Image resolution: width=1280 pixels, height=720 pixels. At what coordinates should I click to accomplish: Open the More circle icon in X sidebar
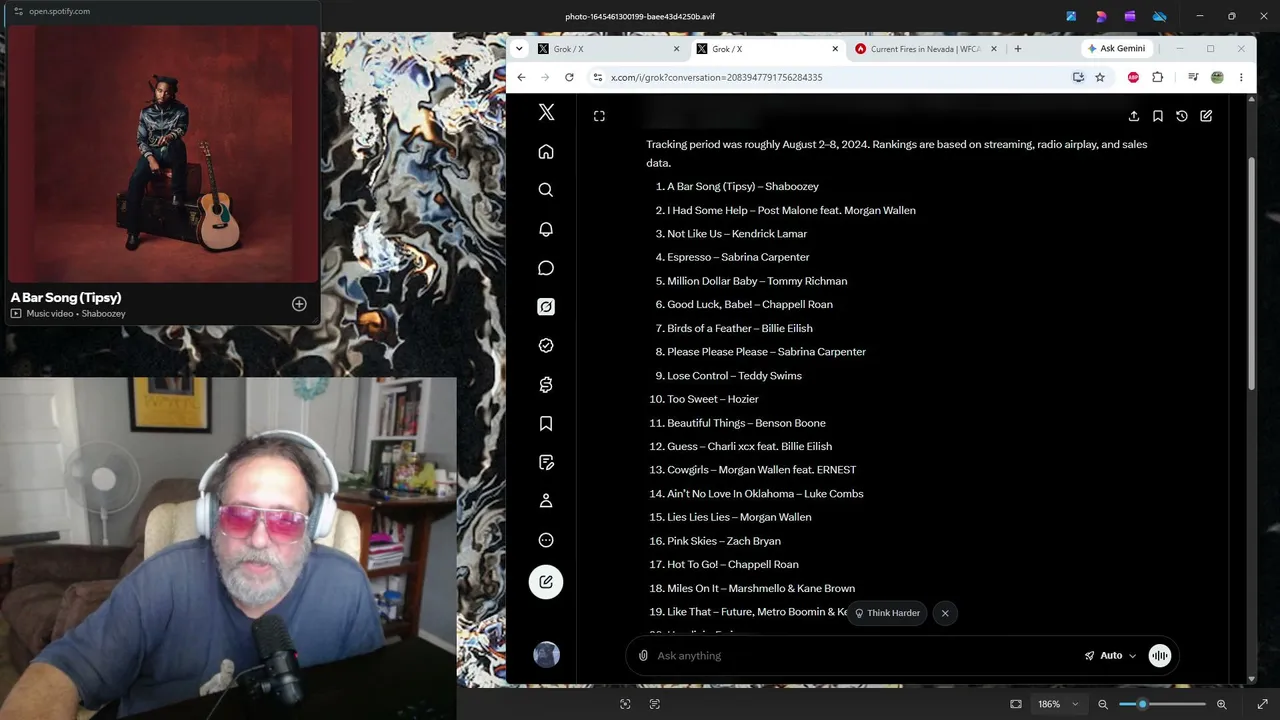[546, 540]
